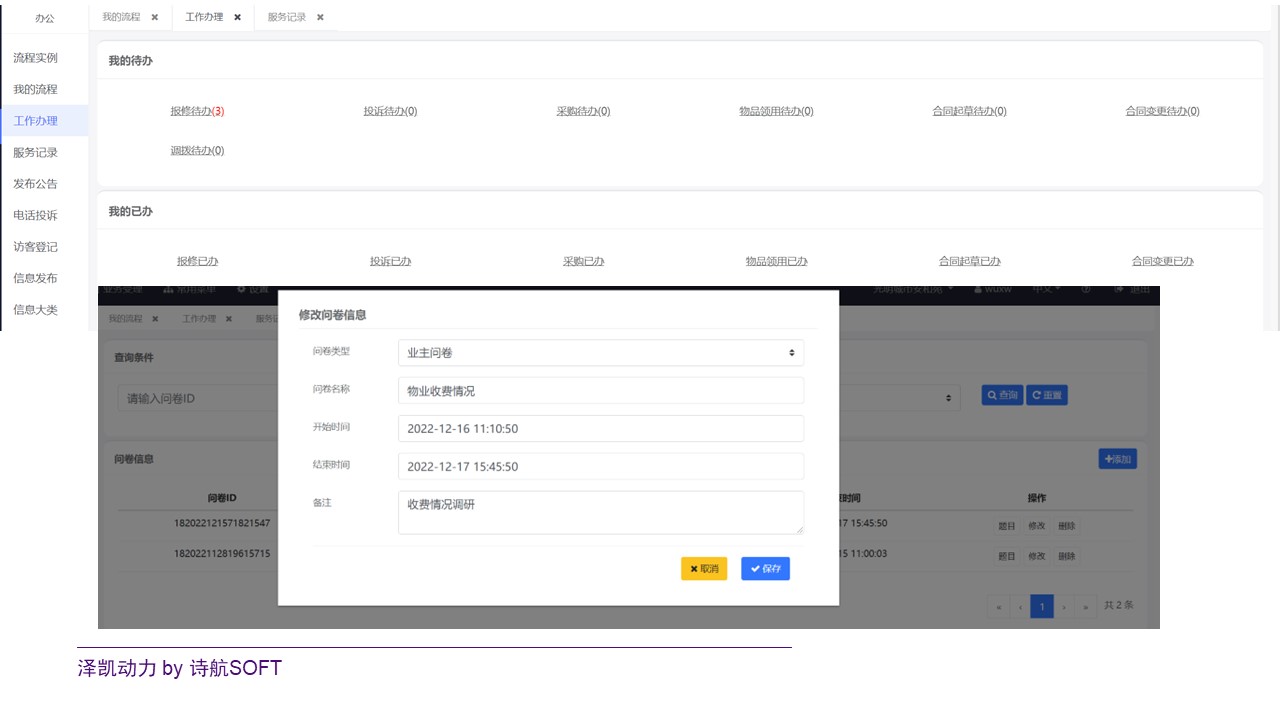This screenshot has width=1280, height=720.
Task: Click the 结束时间 field 2022-12-17 15:45:50
Action: [x=601, y=466]
